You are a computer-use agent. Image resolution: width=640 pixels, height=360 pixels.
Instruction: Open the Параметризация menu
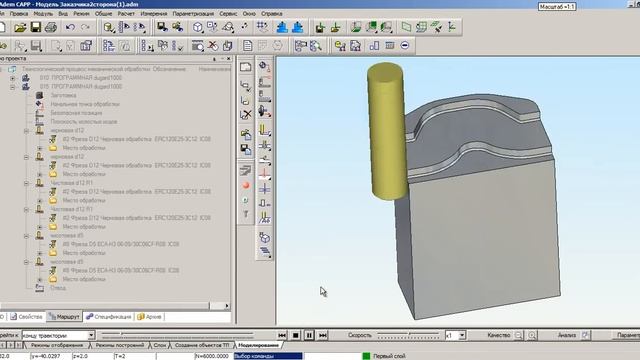pos(193,13)
